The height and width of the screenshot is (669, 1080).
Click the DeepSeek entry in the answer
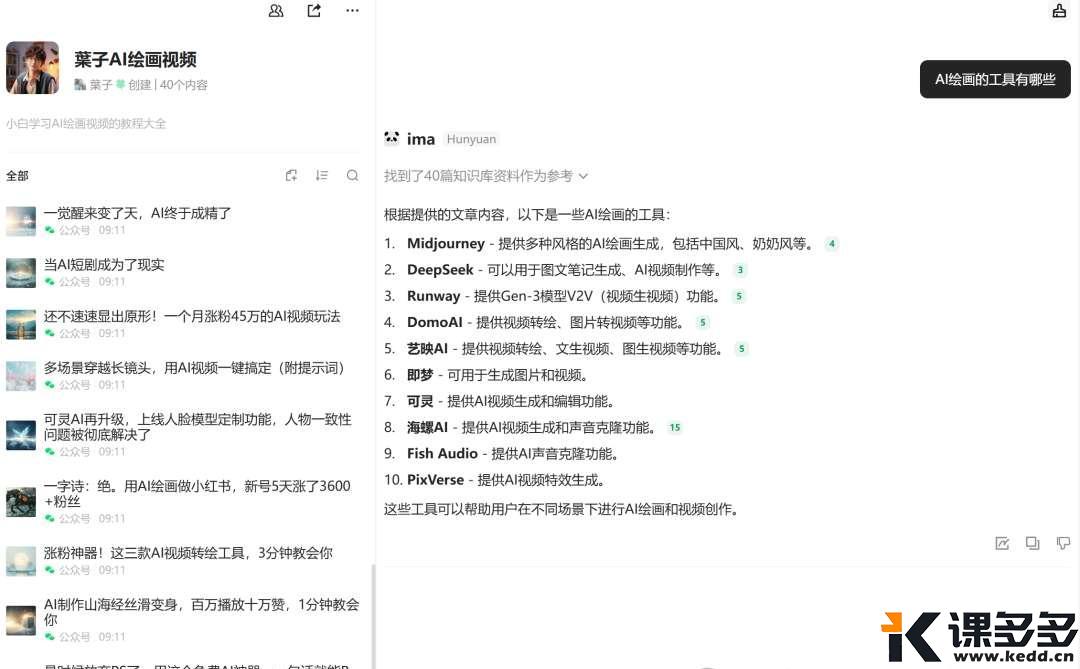(440, 269)
